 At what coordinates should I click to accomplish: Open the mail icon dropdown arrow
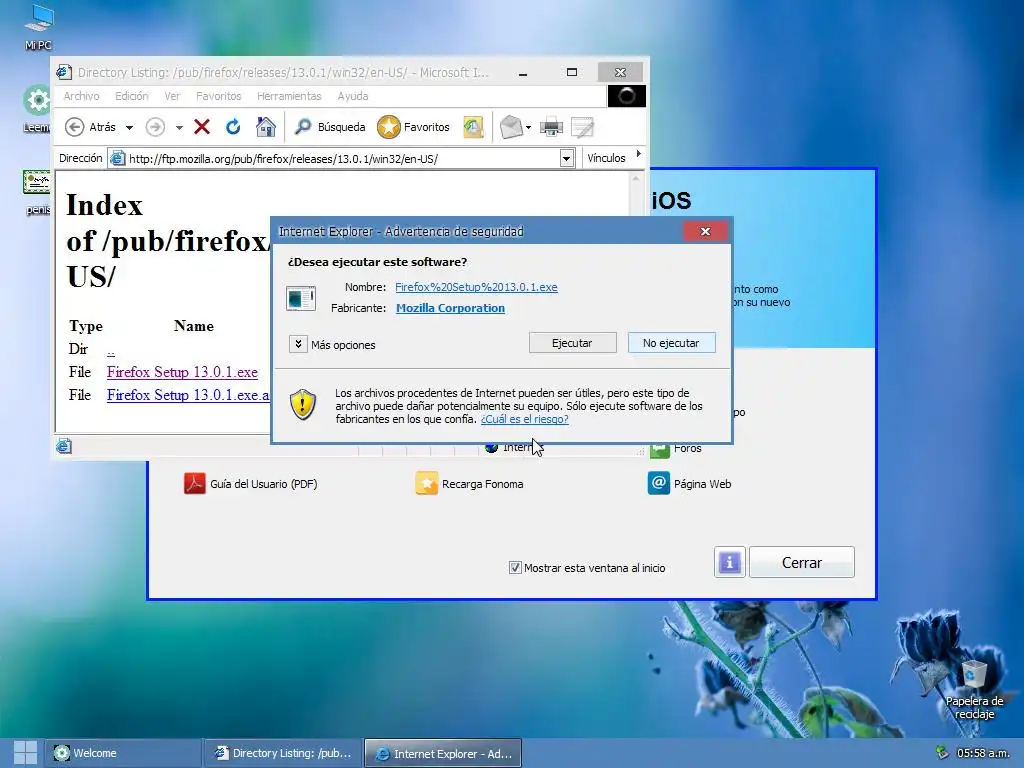[528, 127]
